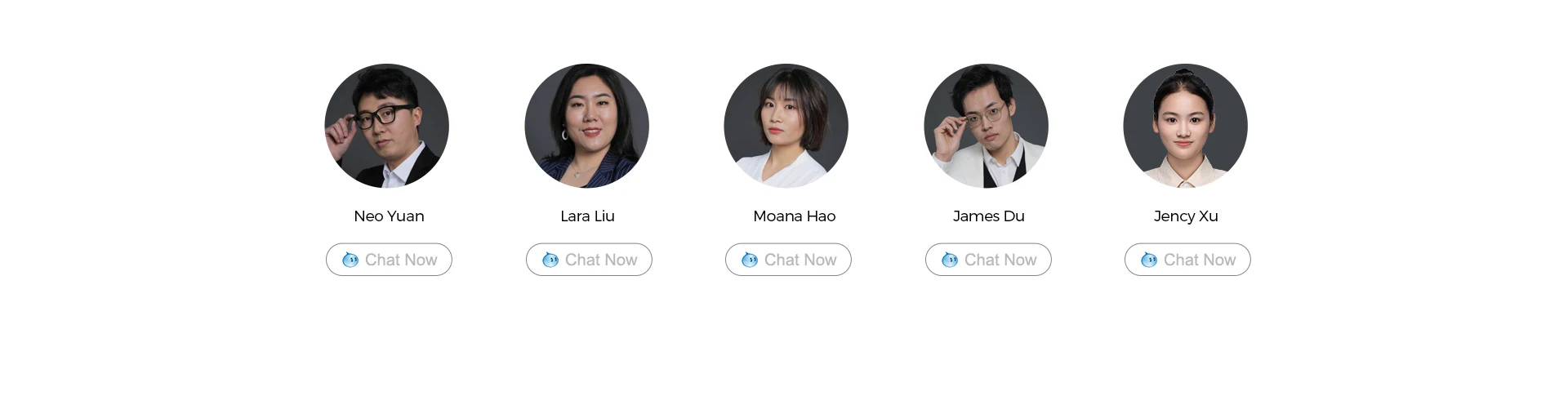The height and width of the screenshot is (405, 1568).
Task: Click the chat bubble icon under Lara Liu
Action: pyautogui.click(x=550, y=260)
